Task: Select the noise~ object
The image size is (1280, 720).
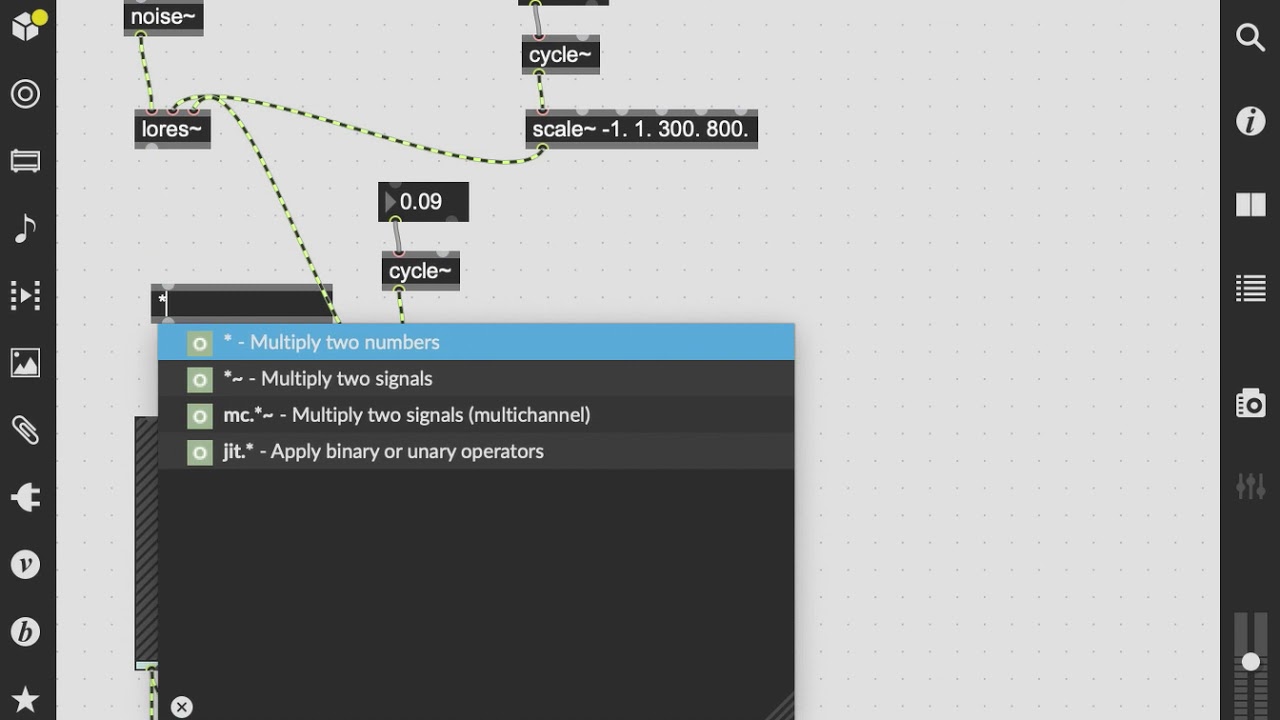Action: click(x=164, y=17)
